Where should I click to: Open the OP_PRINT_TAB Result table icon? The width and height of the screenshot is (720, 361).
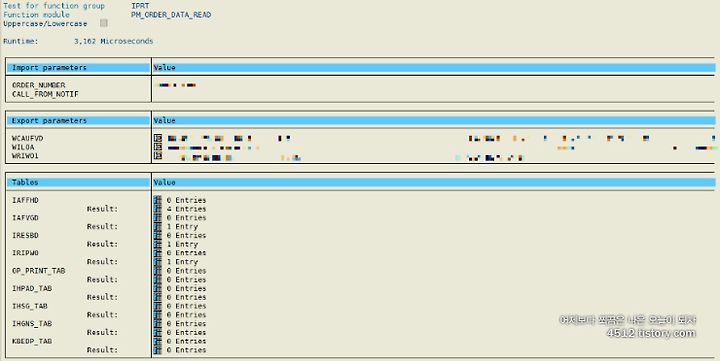pos(158,279)
